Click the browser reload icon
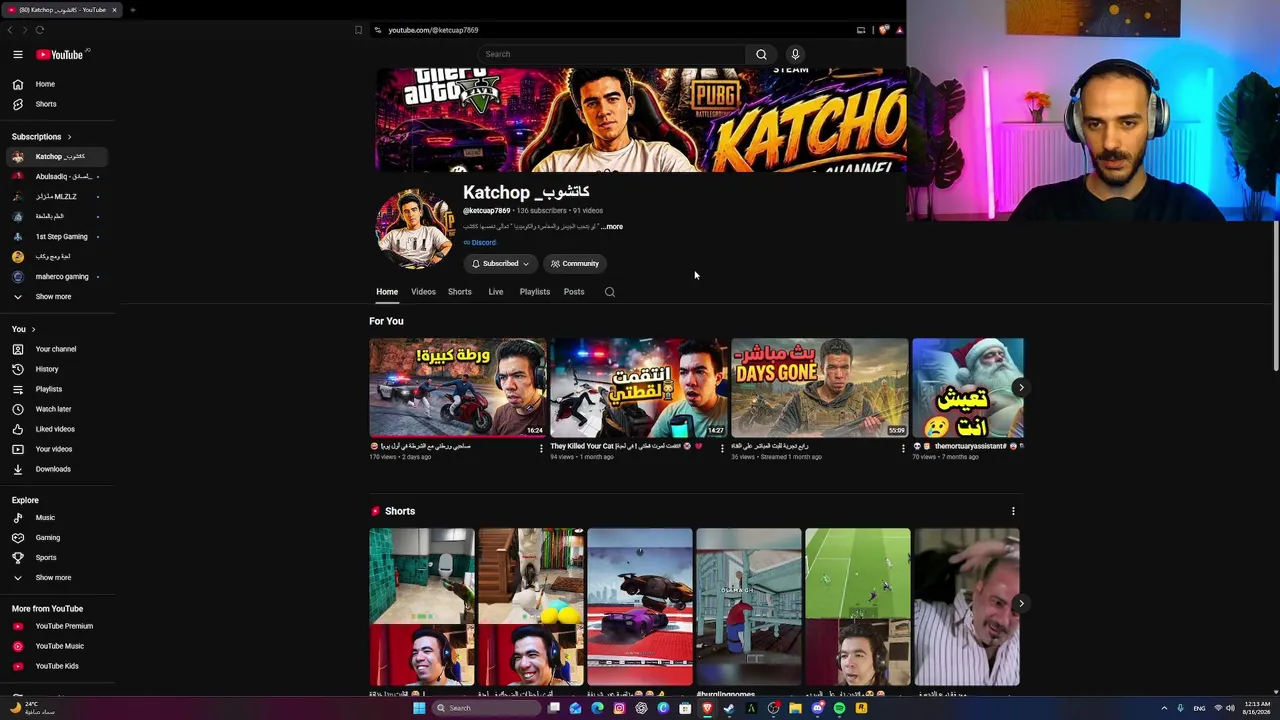 point(40,30)
